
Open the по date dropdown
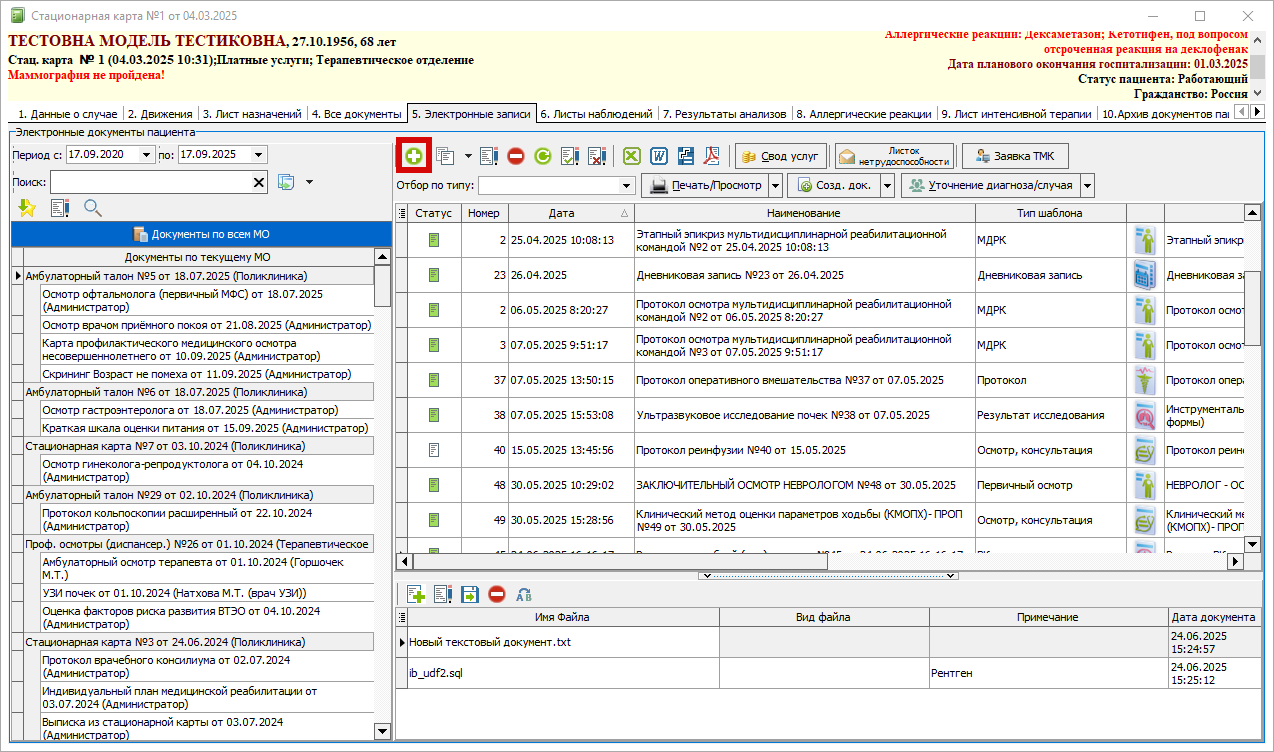[259, 154]
